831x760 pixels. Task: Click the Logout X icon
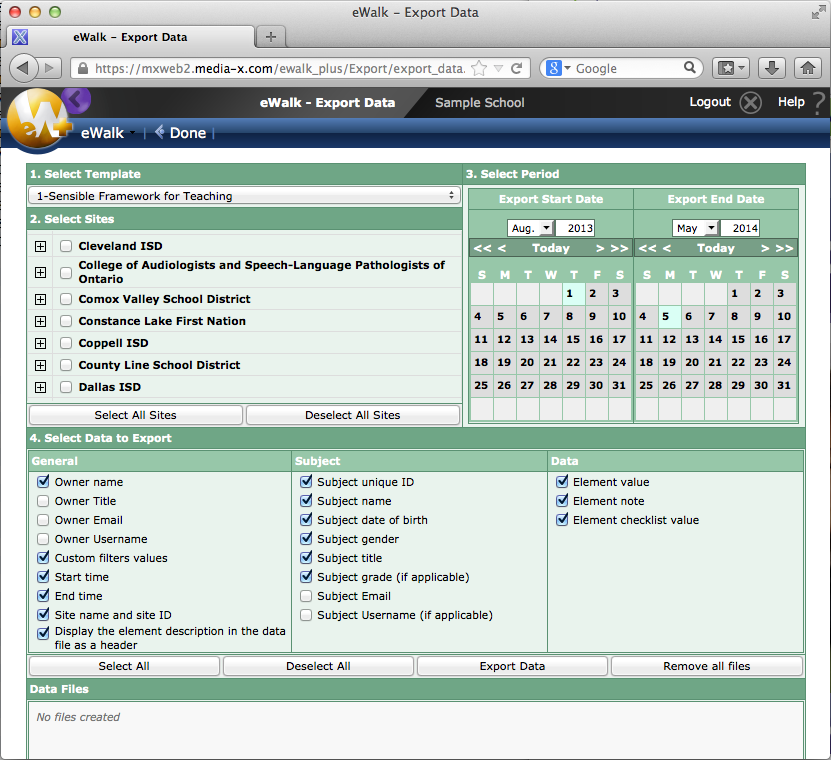coord(750,102)
